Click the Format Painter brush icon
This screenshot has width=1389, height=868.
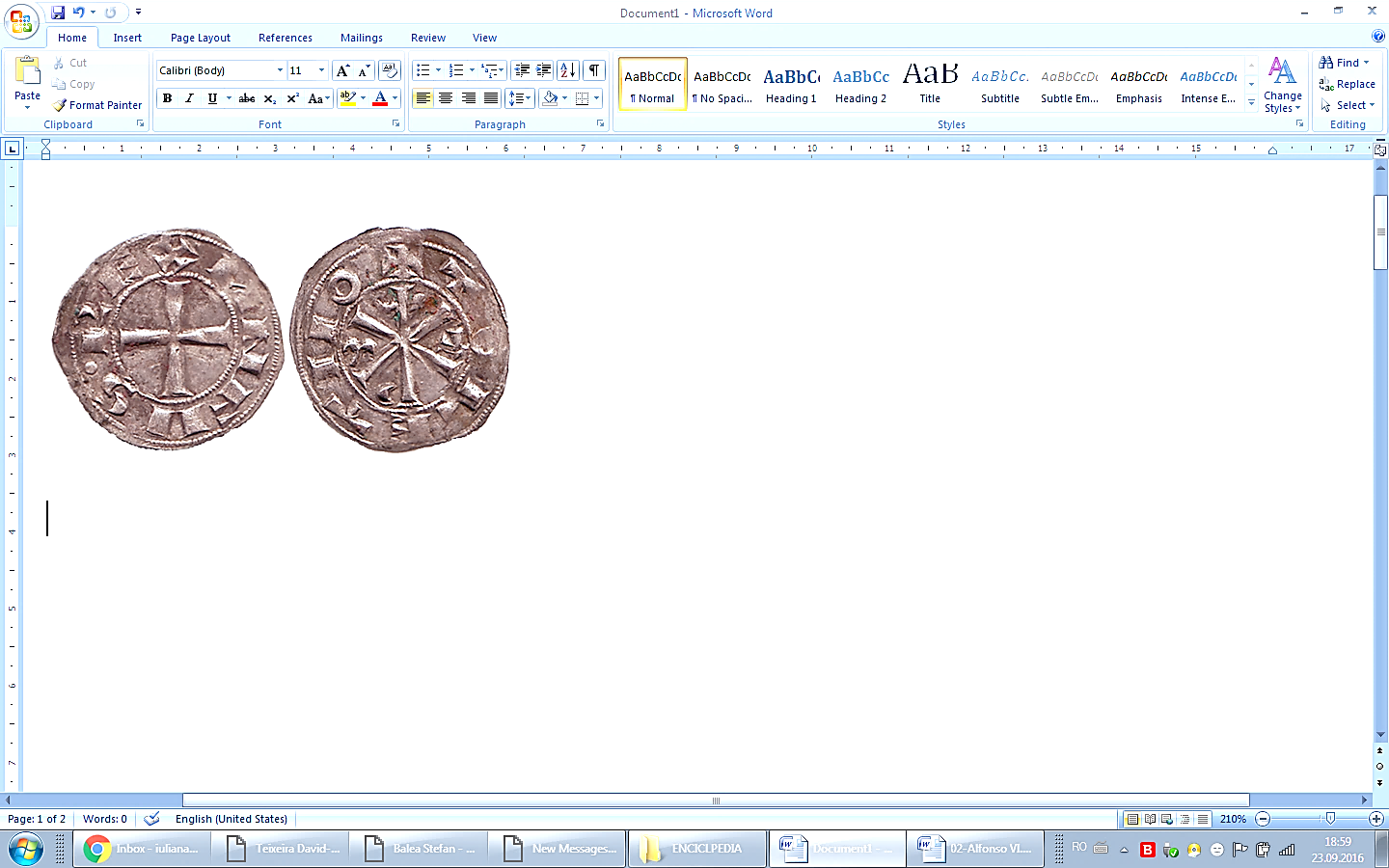pos(60,105)
